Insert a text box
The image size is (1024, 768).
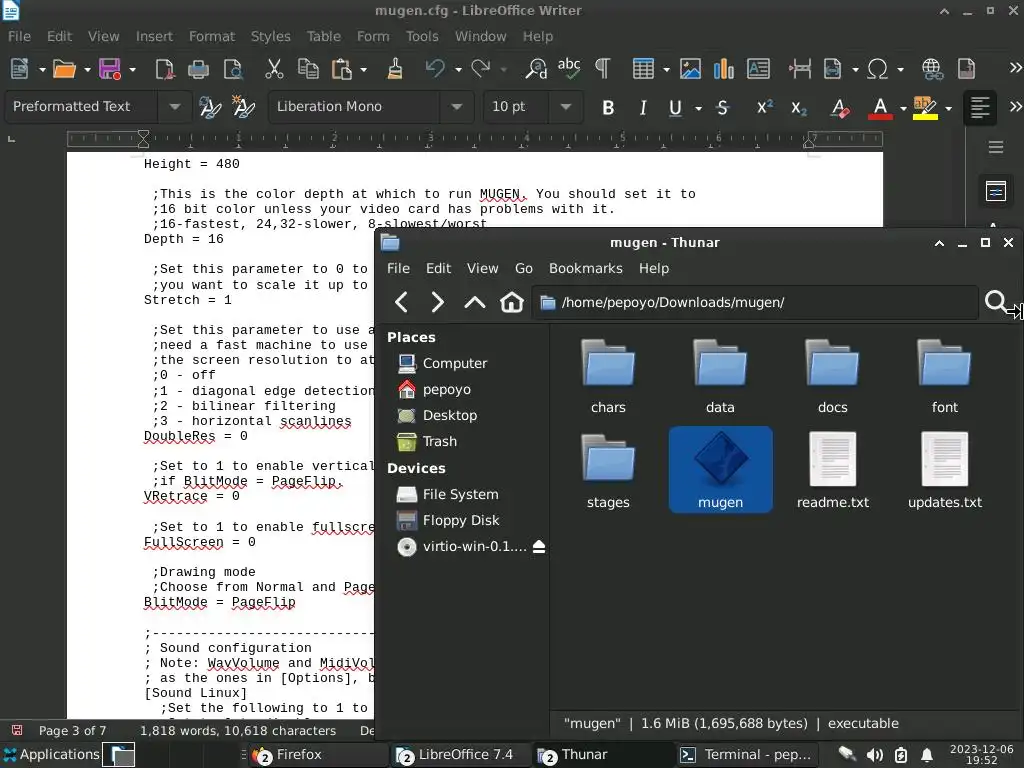758,69
